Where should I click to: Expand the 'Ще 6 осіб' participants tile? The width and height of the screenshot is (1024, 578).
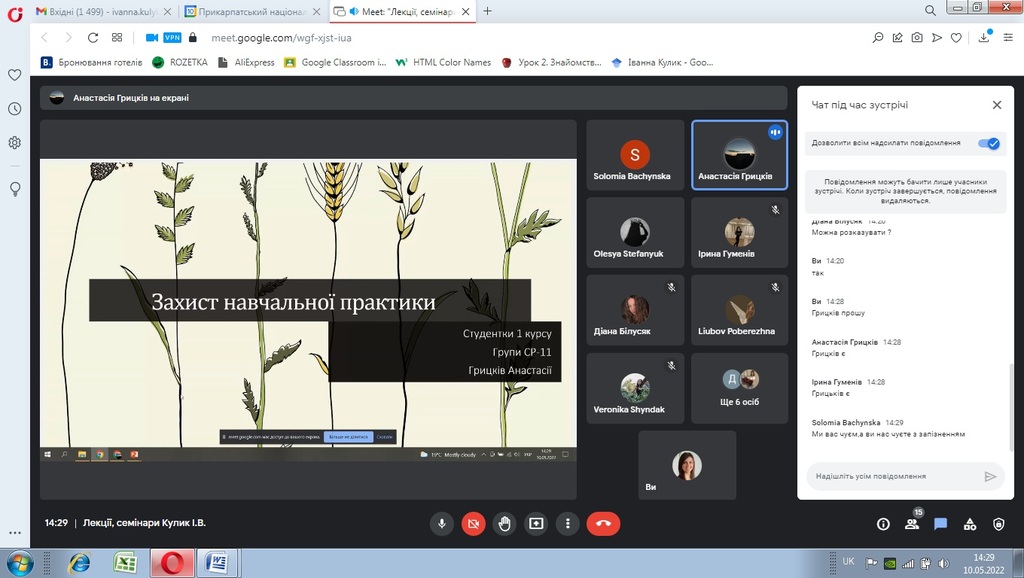(739, 388)
